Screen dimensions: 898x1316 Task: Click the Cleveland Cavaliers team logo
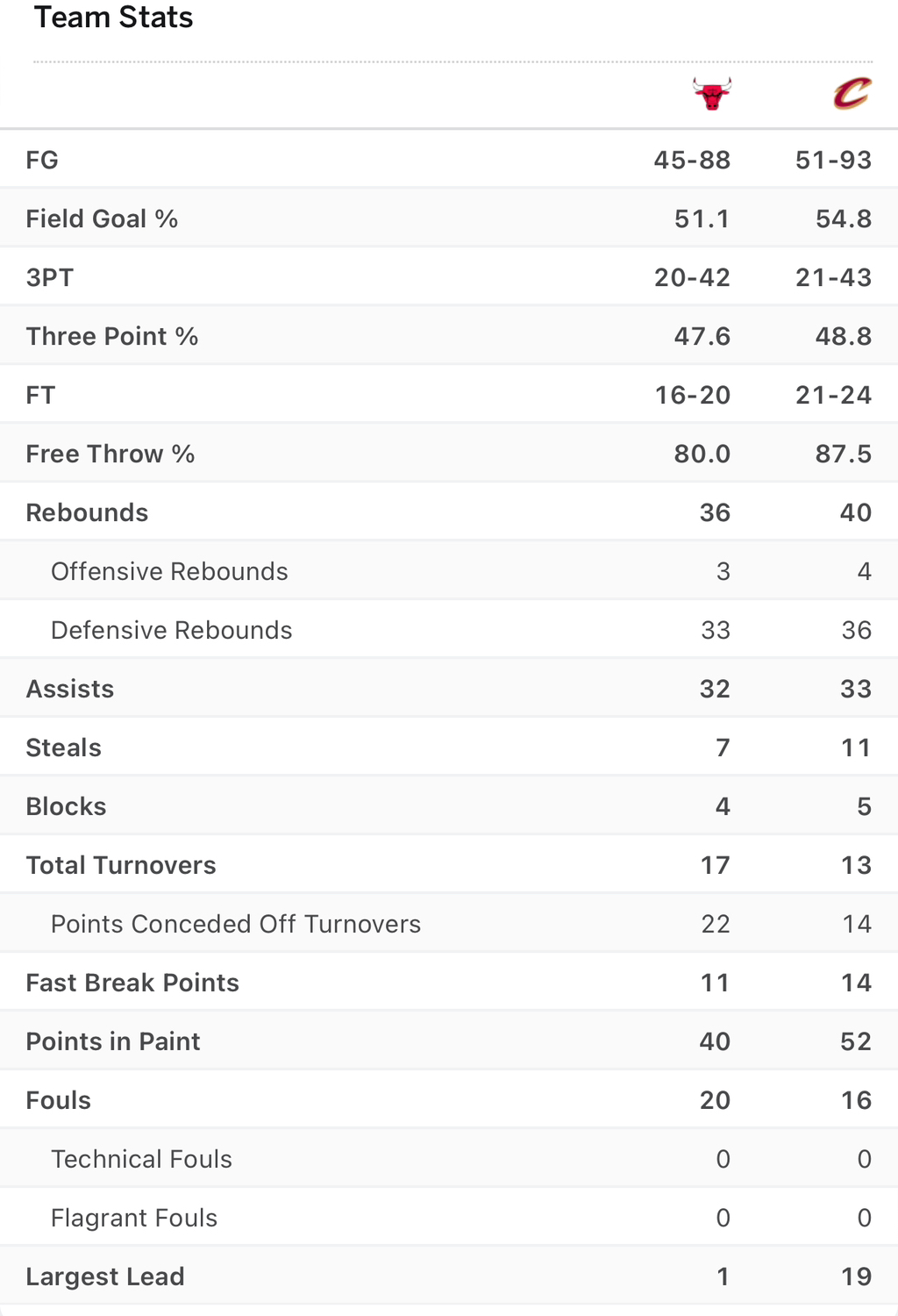point(852,93)
